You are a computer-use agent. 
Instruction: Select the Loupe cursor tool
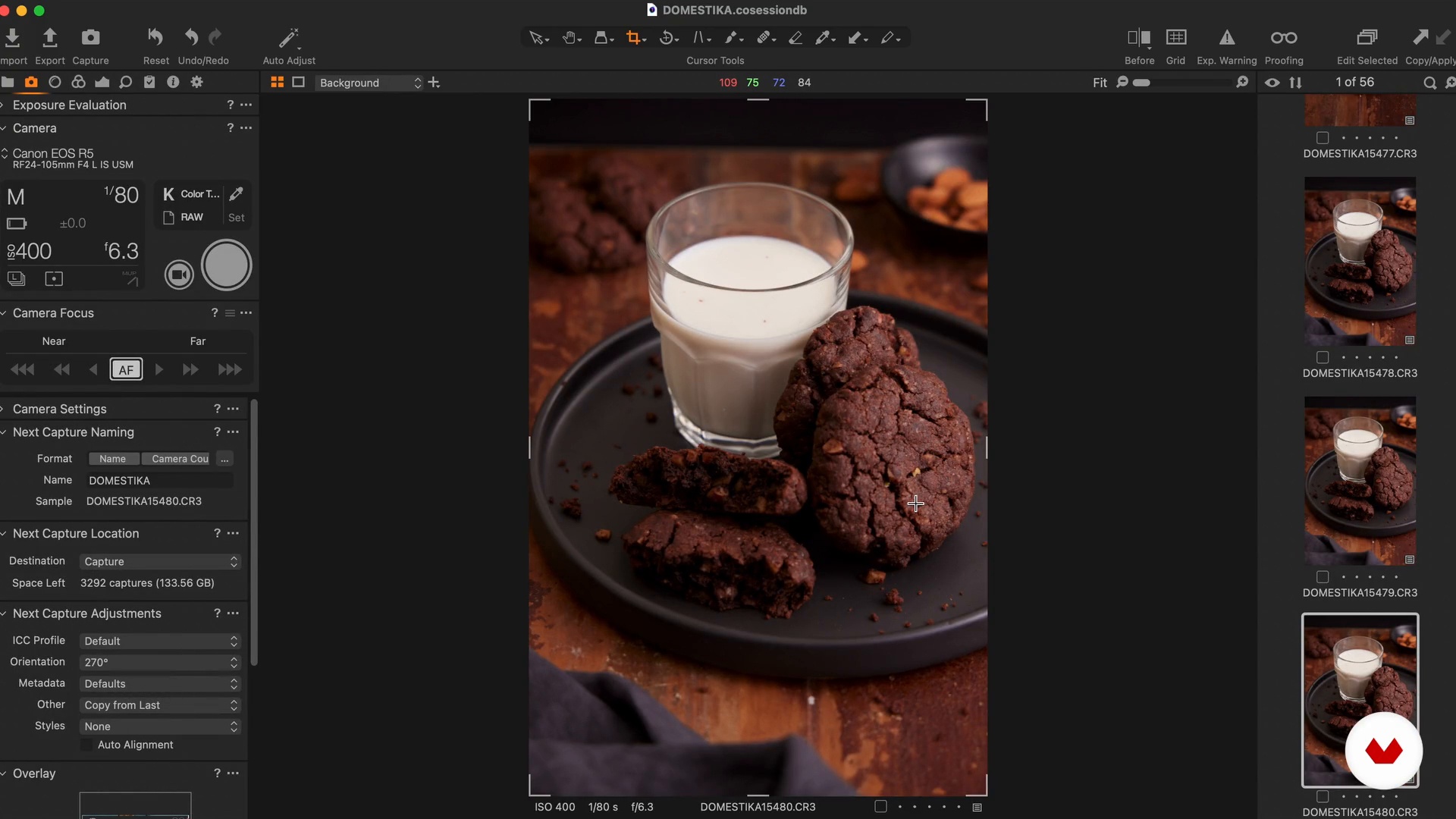pos(601,38)
